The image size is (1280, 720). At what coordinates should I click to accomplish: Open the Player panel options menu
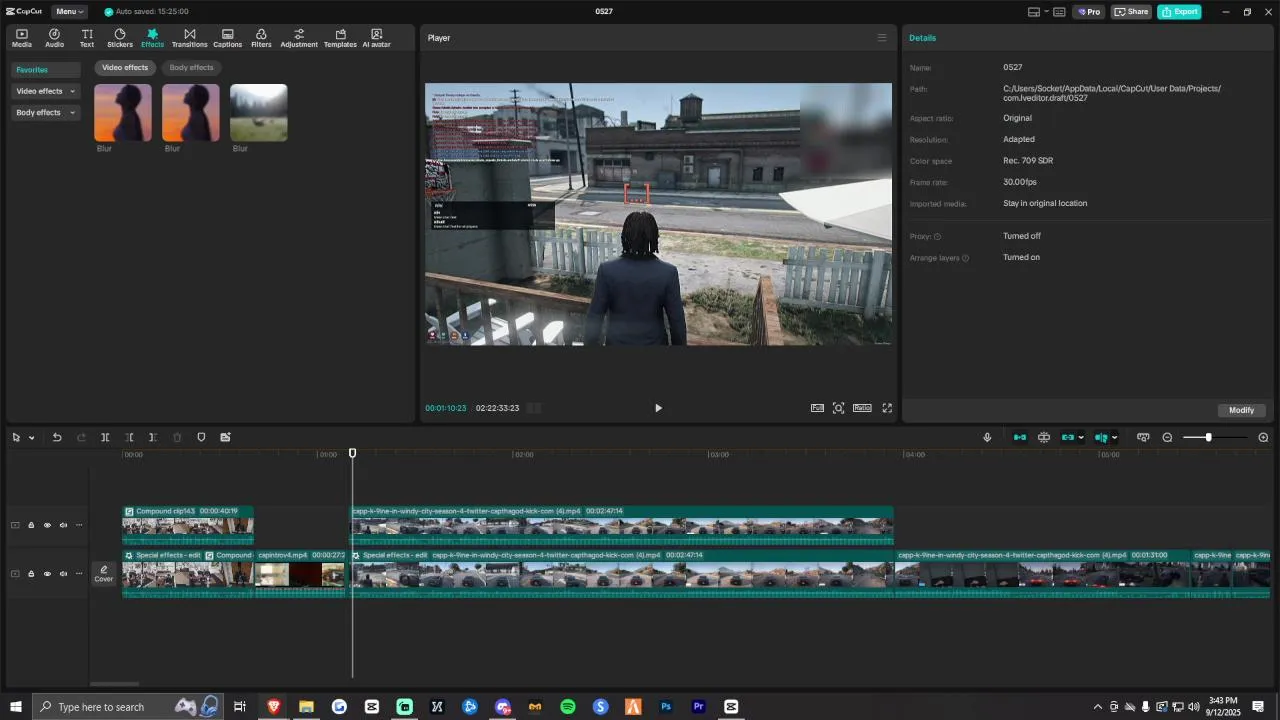pos(882,38)
